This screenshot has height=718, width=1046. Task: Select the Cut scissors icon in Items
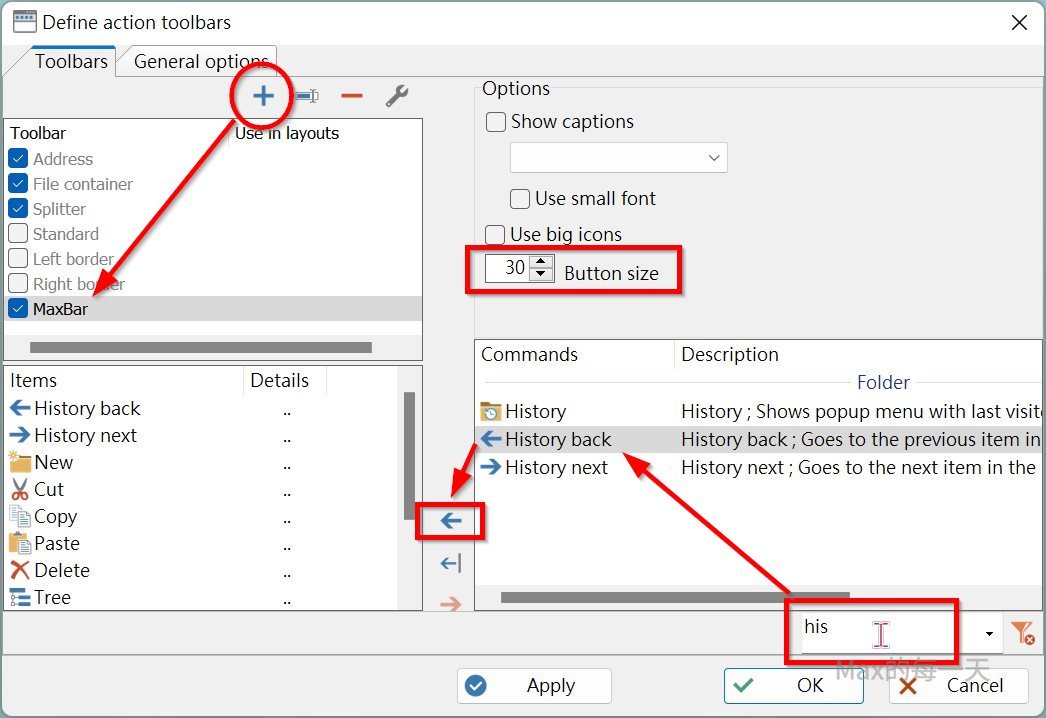[21, 489]
